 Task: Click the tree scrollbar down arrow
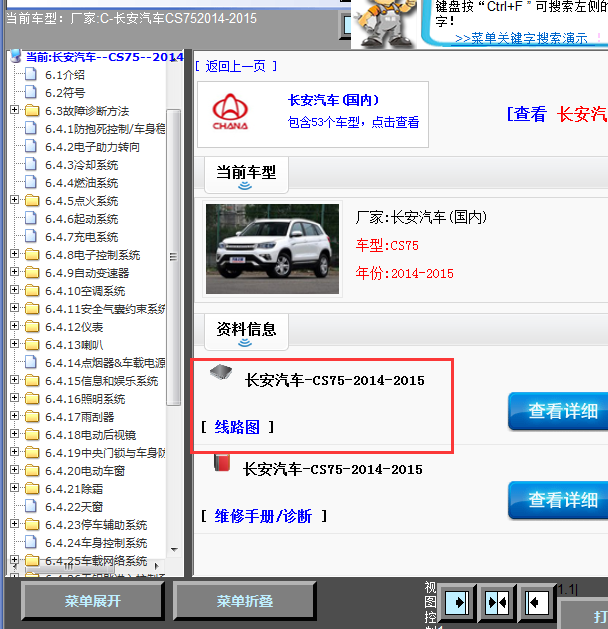174,550
